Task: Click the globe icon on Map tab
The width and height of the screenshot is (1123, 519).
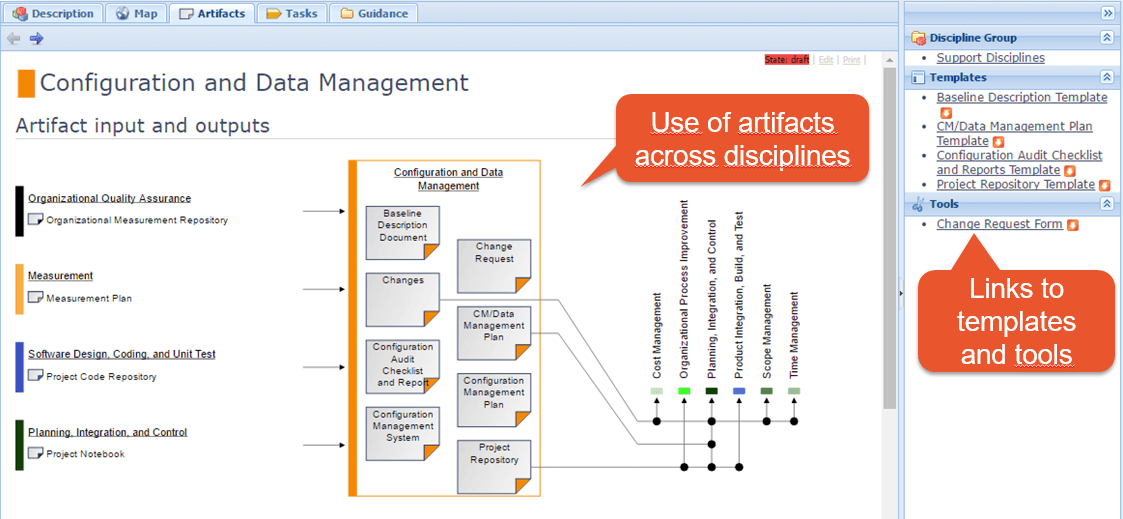Action: 122,14
